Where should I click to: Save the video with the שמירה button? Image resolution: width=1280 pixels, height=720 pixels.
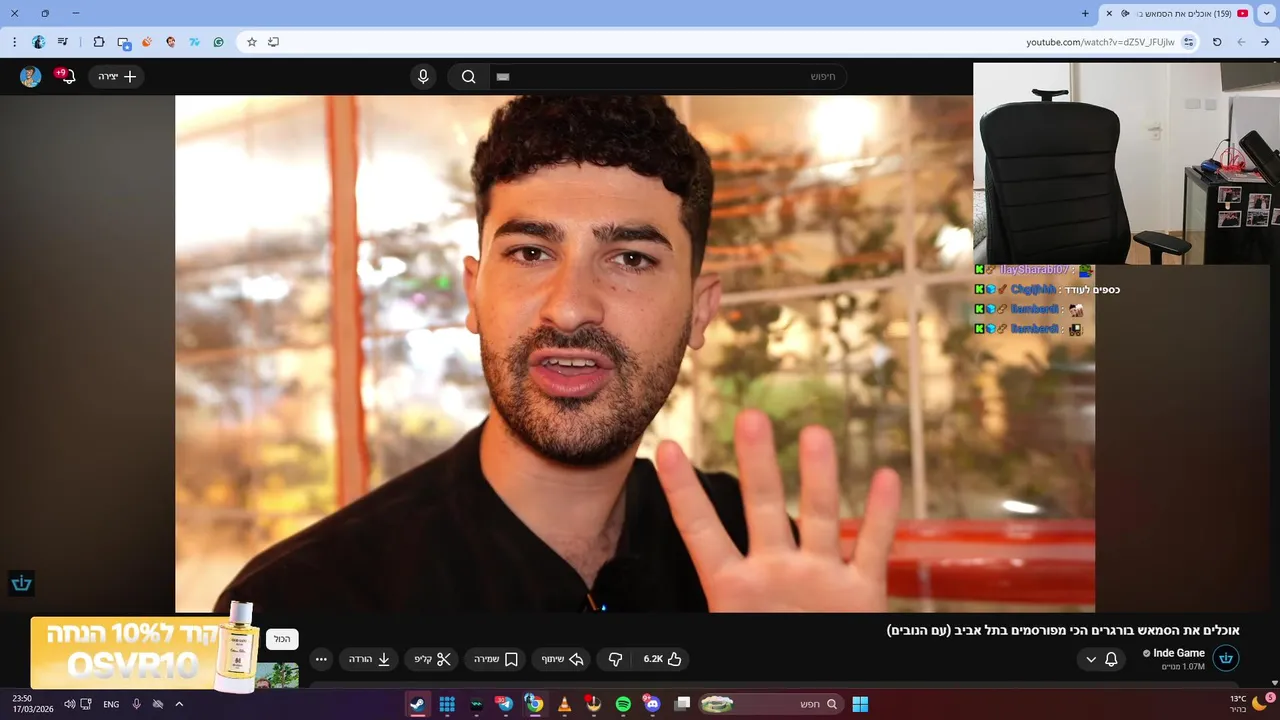coord(496,659)
